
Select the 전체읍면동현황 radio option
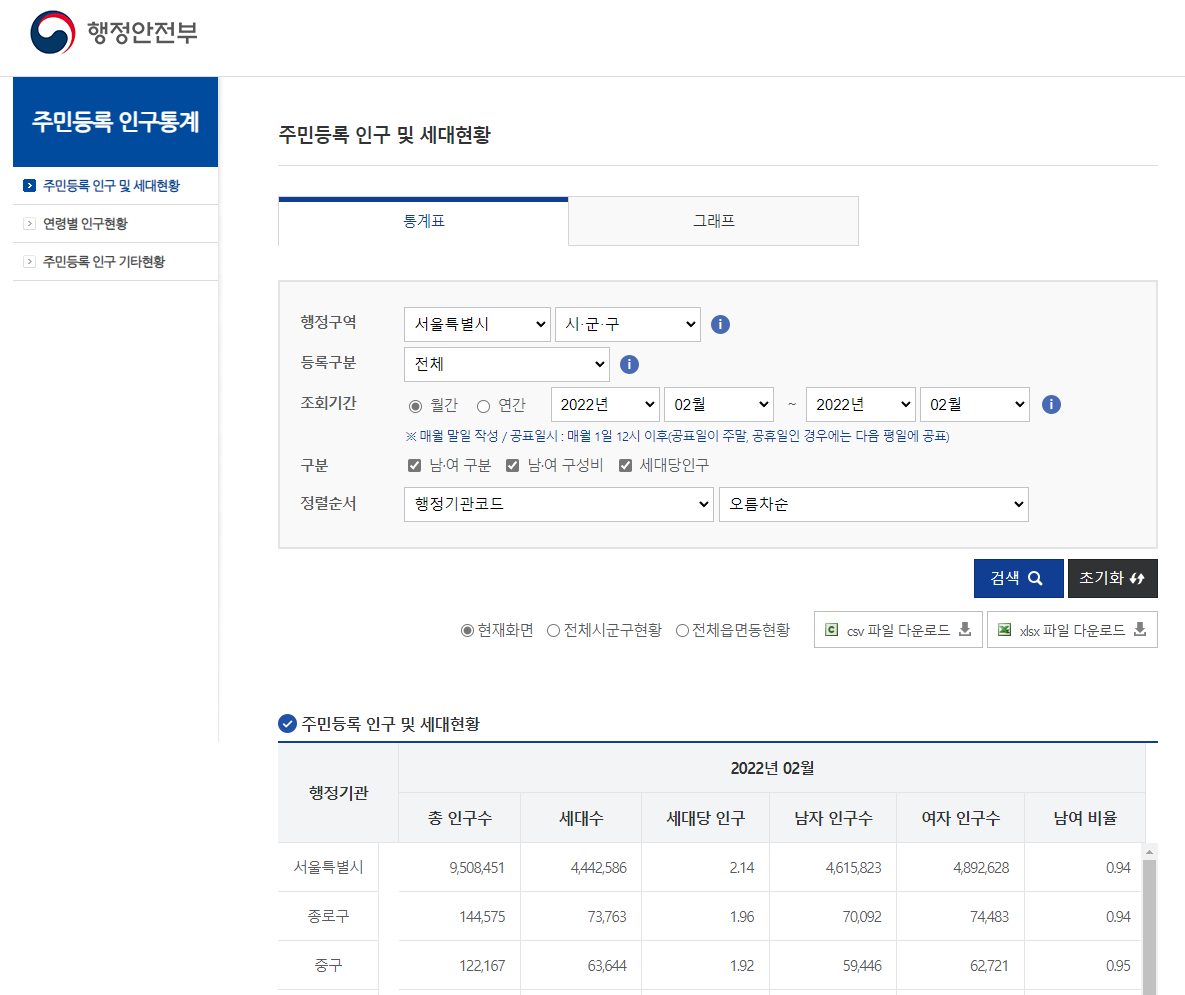tap(682, 630)
